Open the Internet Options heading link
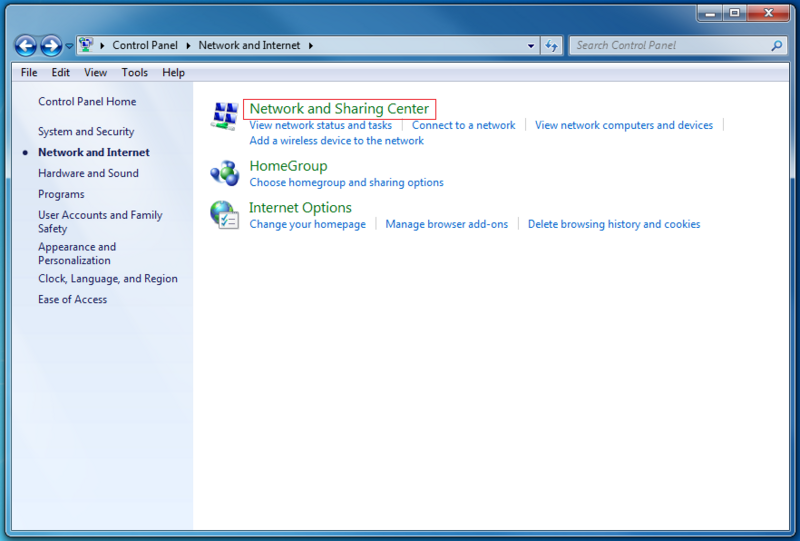800x541 pixels. tap(300, 208)
